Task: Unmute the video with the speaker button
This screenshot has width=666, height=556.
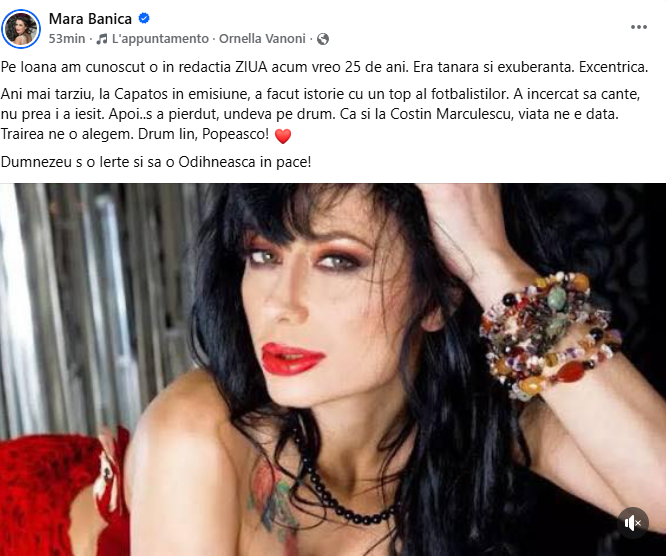Action: pyautogui.click(x=633, y=523)
